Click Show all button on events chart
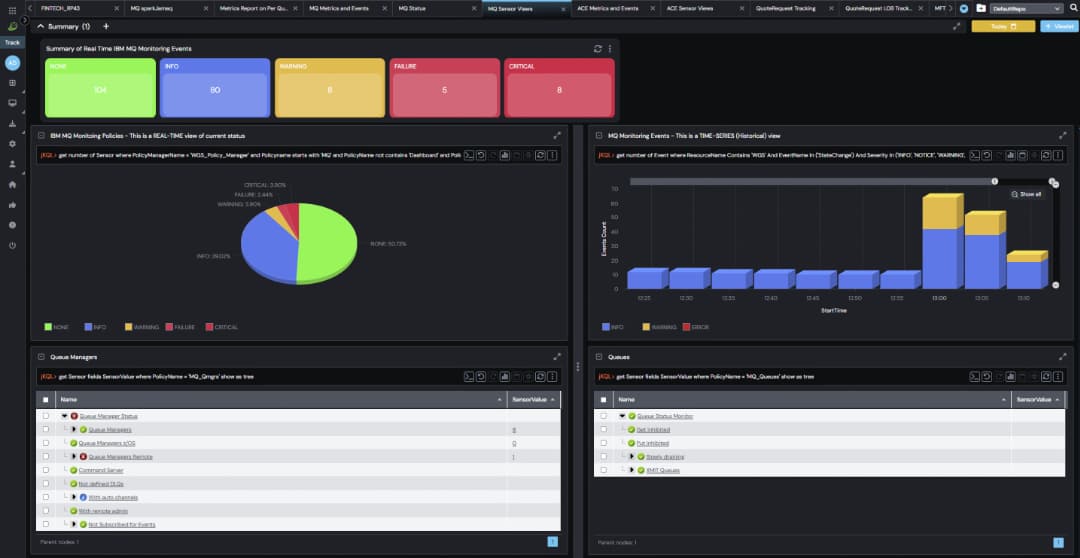Screen dimensions: 1080x558 pos(1026,194)
